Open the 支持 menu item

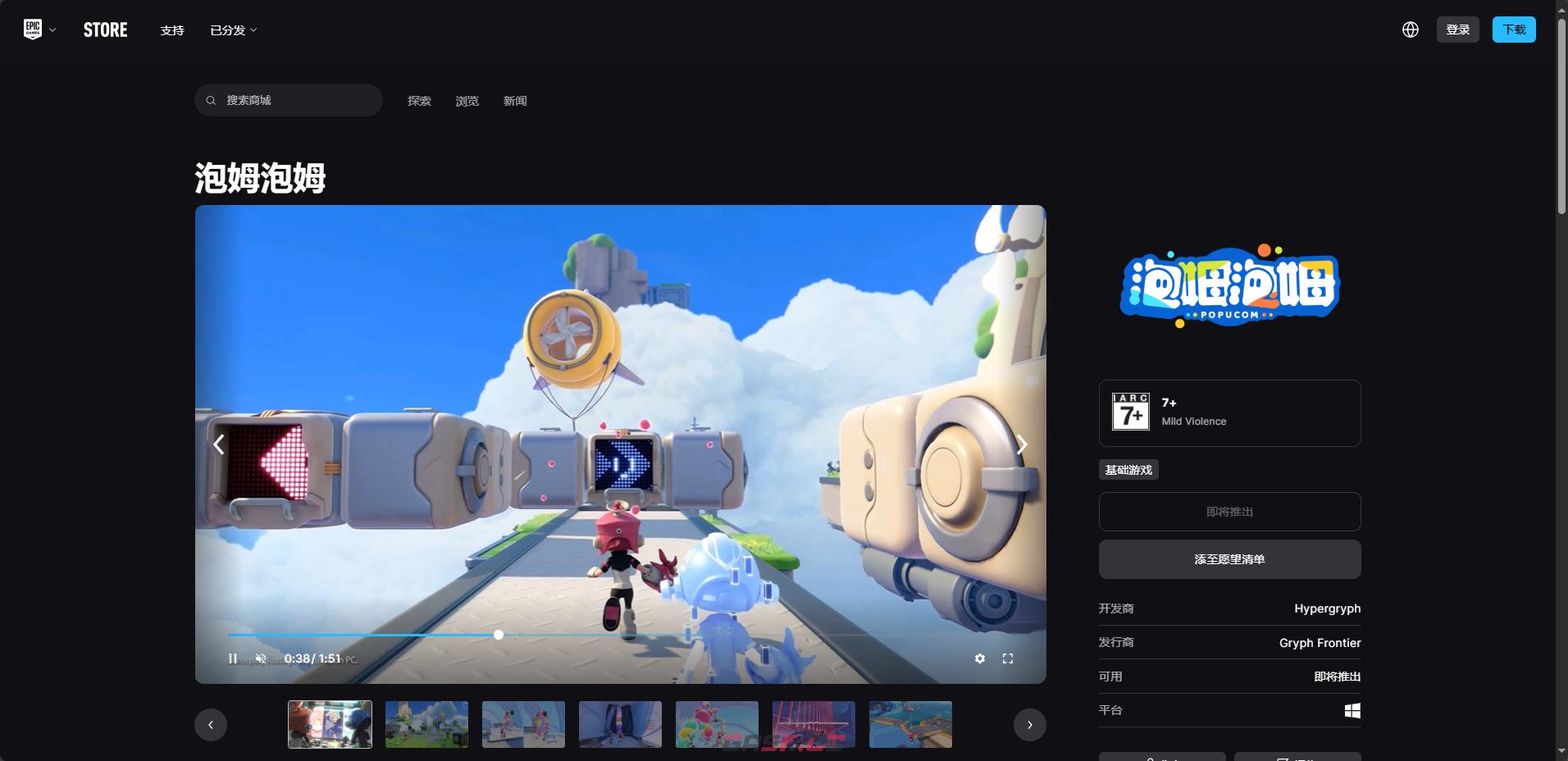click(172, 30)
